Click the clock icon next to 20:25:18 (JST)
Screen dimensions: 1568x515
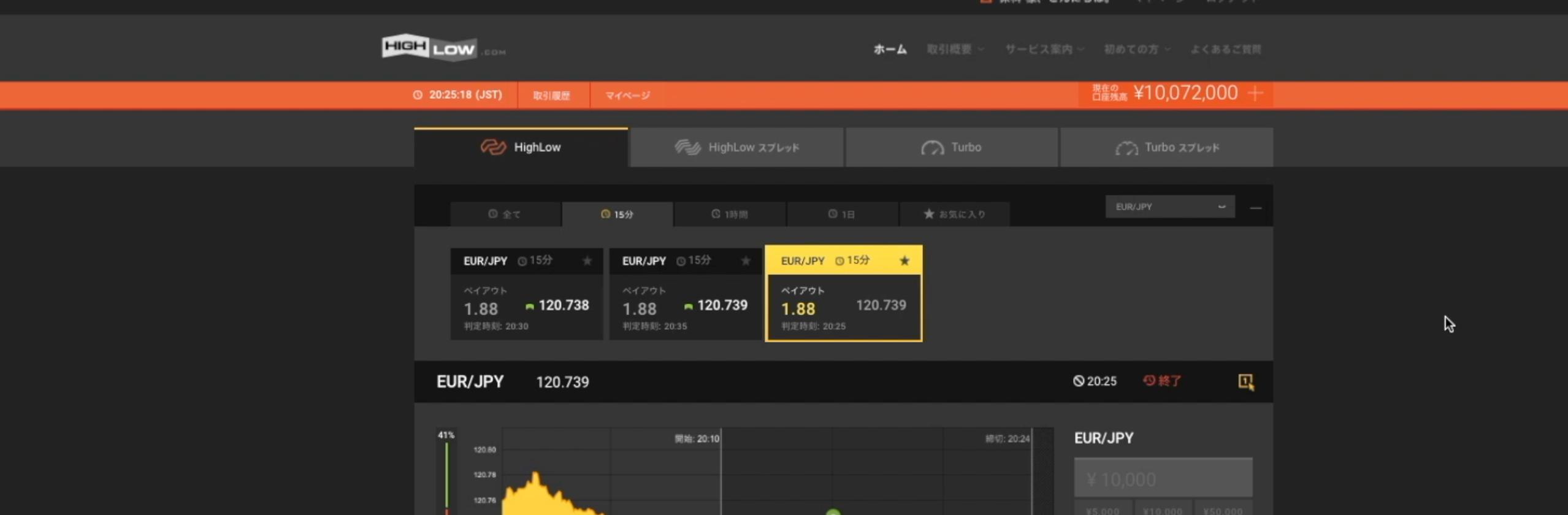click(418, 94)
